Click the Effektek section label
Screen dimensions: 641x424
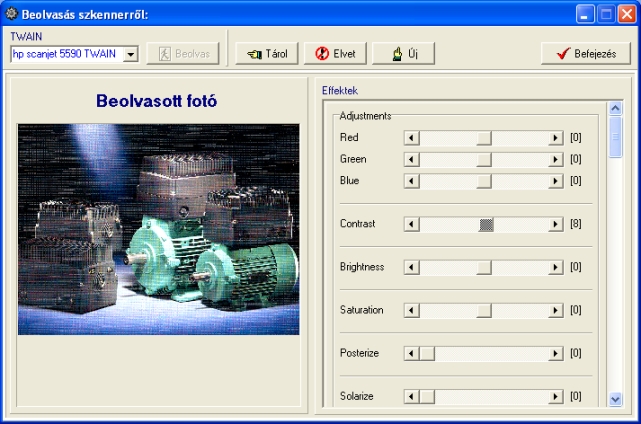pos(340,90)
